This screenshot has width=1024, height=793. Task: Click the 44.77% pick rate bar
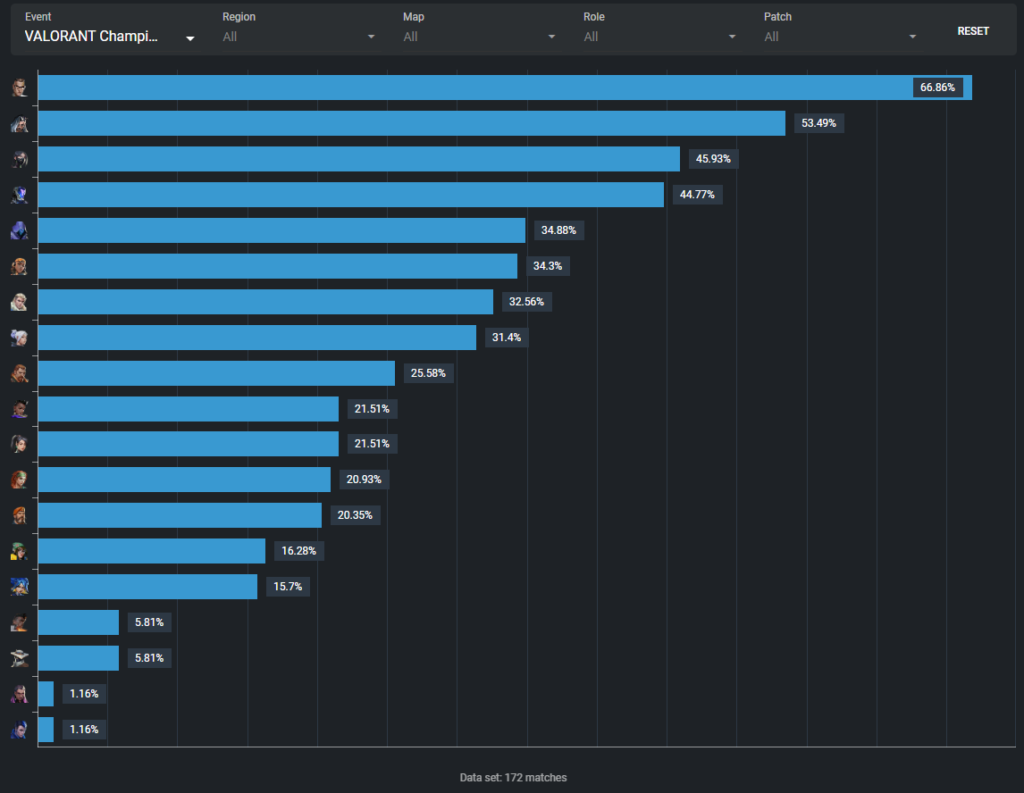[351, 195]
